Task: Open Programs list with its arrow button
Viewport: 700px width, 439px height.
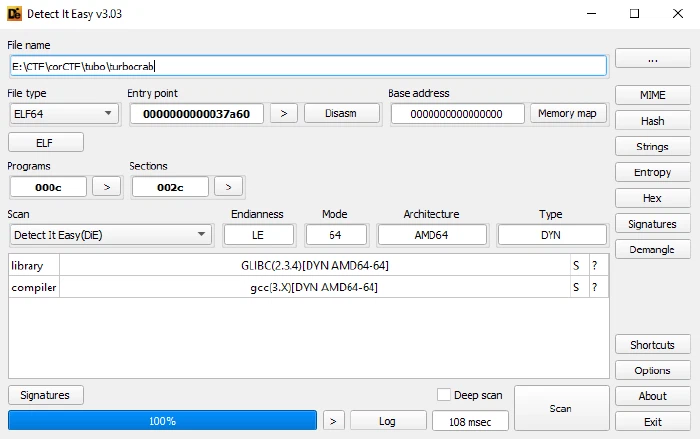Action: tap(106, 187)
